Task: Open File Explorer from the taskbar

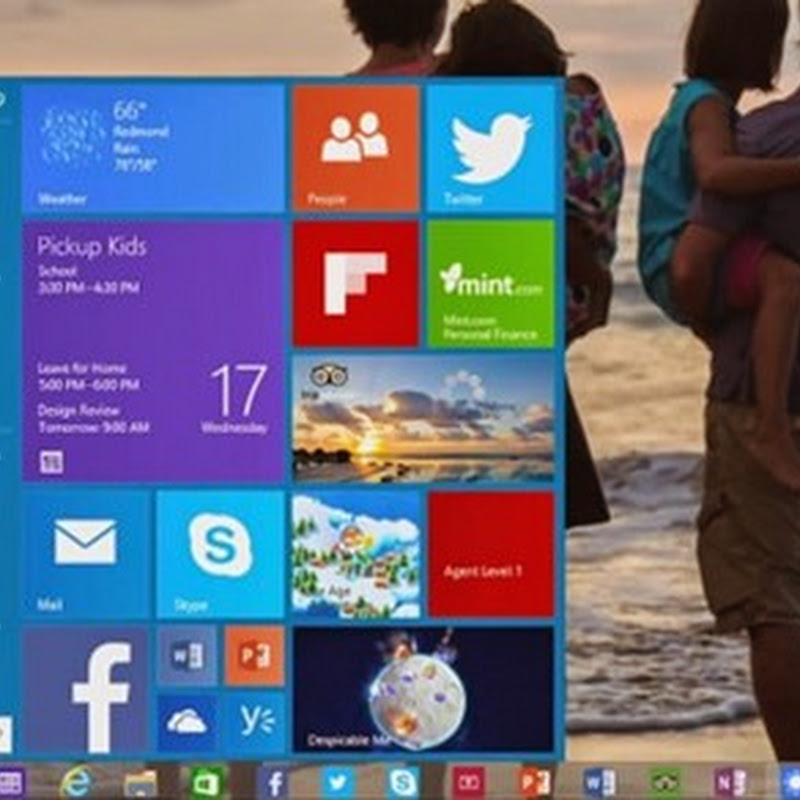Action: tap(141, 781)
